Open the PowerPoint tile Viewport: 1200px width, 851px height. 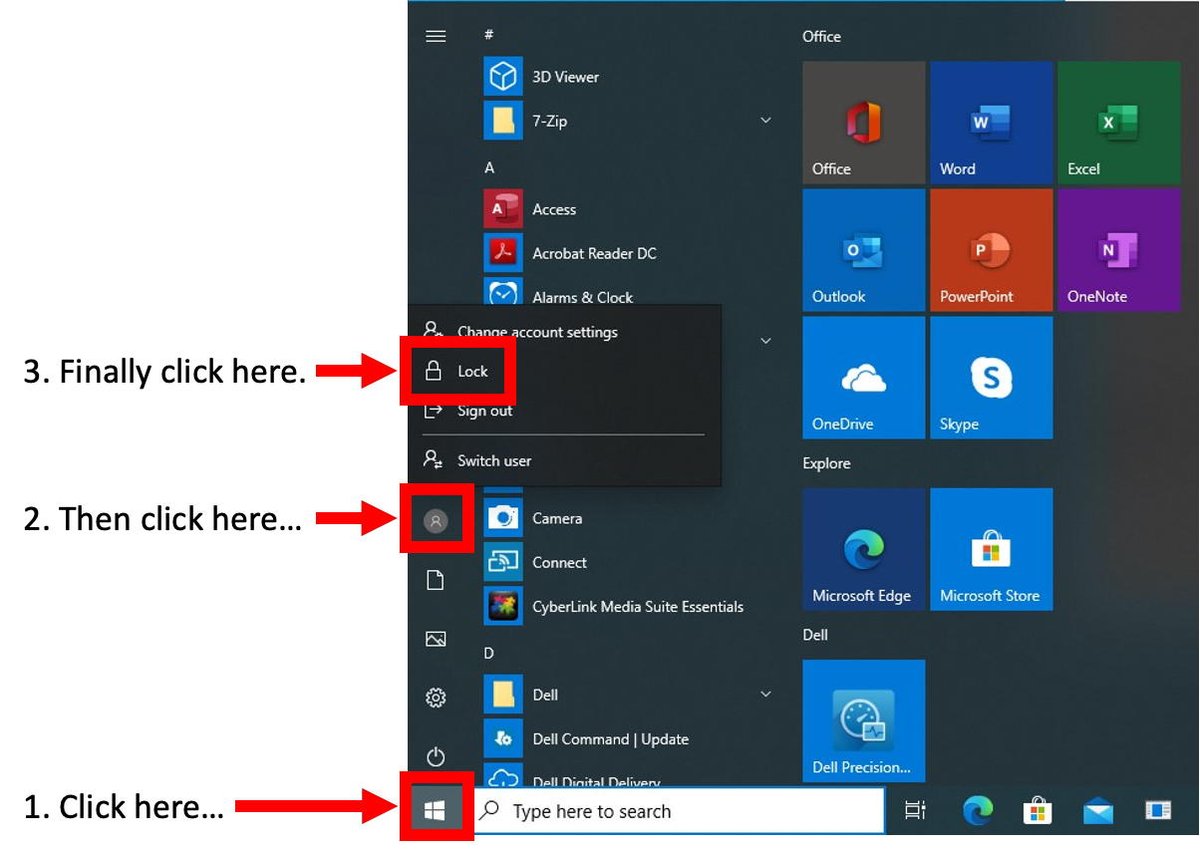point(991,250)
